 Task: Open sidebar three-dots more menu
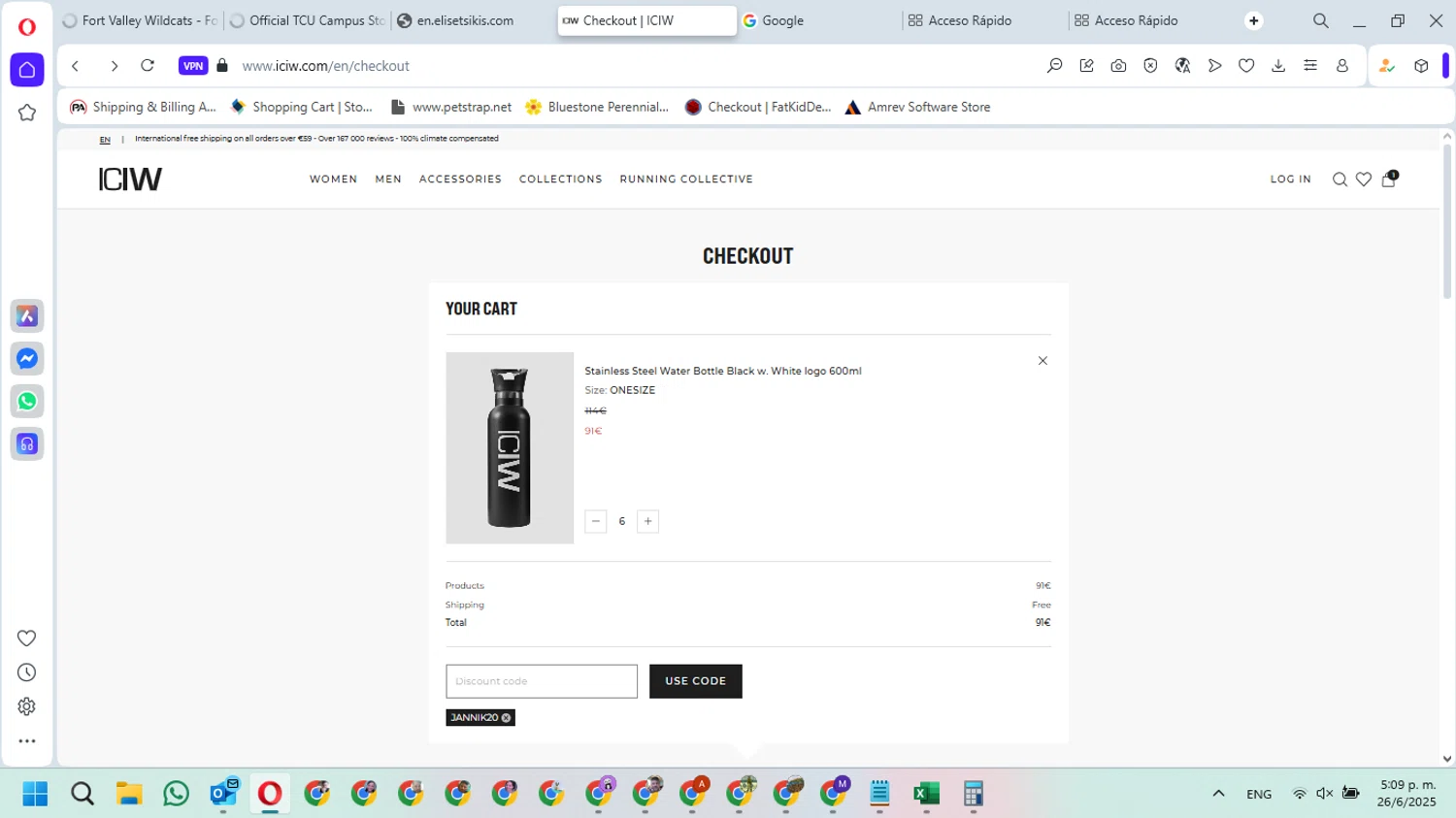(27, 741)
